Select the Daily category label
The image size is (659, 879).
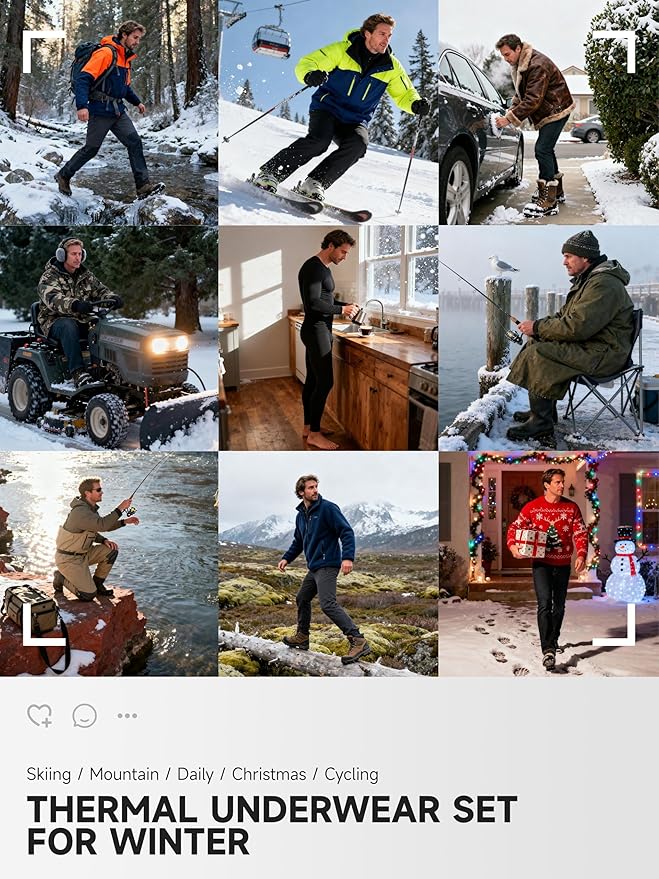tap(195, 775)
